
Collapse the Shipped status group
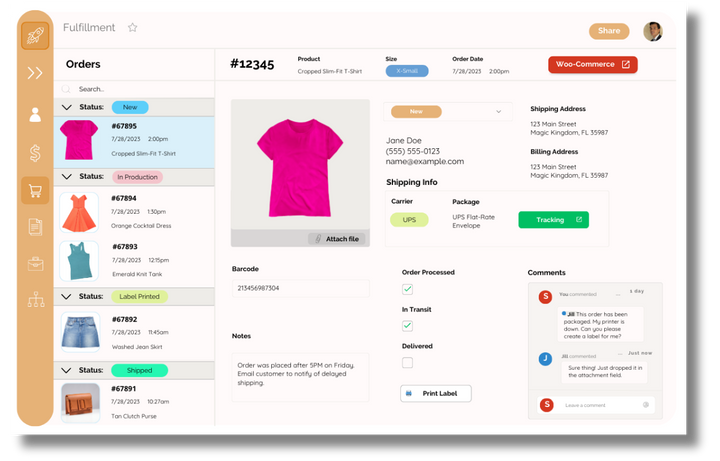pos(67,370)
